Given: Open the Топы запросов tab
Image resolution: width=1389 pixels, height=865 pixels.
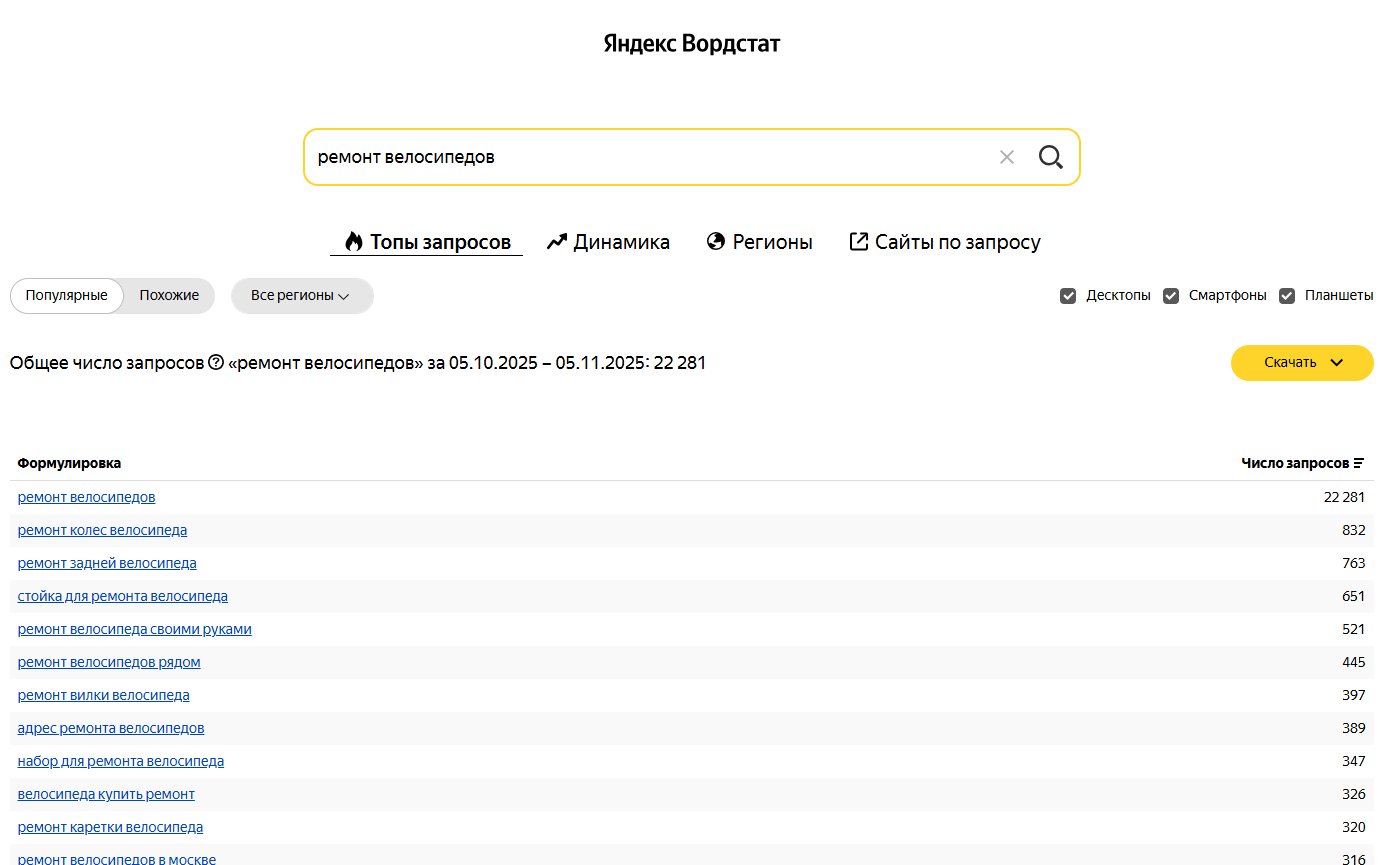Looking at the screenshot, I should 427,242.
